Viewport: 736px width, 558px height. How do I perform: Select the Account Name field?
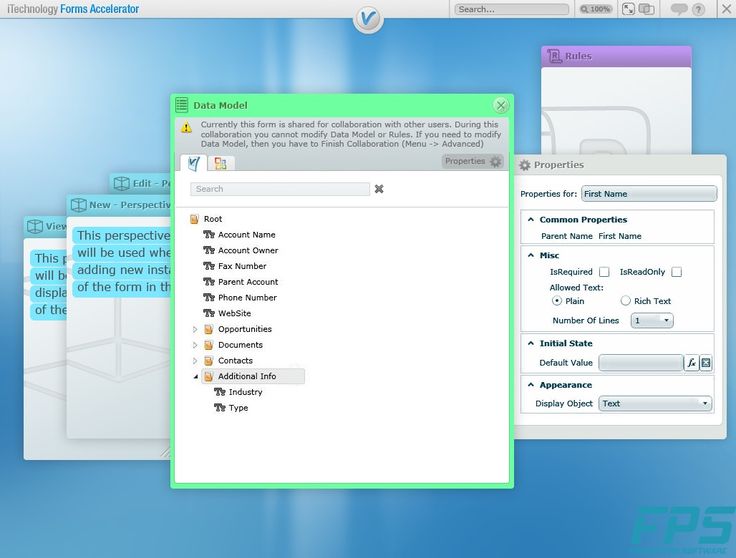click(x=246, y=235)
